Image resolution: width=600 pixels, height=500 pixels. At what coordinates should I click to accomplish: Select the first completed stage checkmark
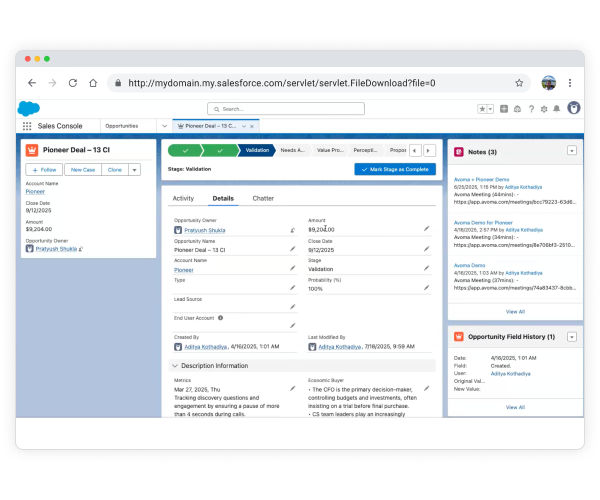point(185,150)
